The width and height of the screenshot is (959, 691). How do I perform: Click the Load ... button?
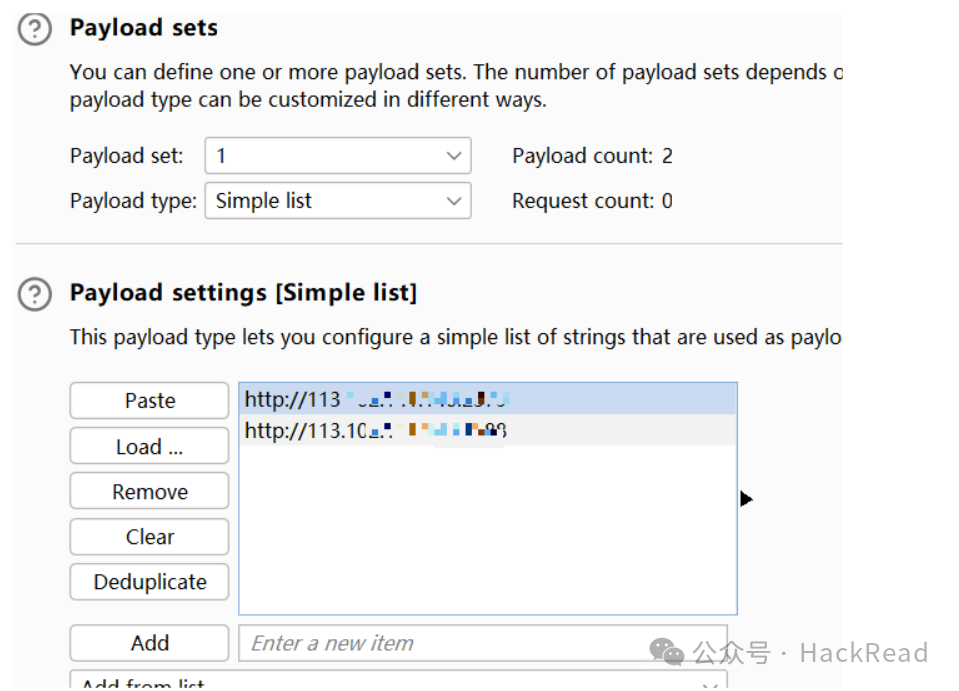click(x=149, y=446)
